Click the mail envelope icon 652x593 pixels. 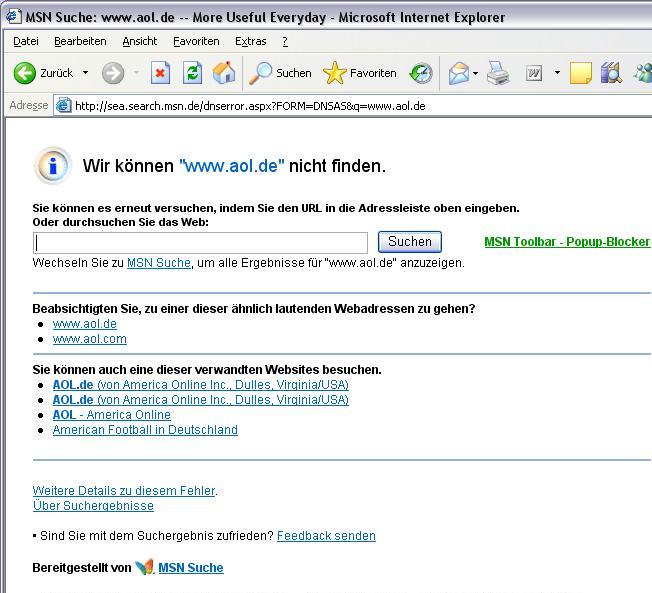pos(459,74)
